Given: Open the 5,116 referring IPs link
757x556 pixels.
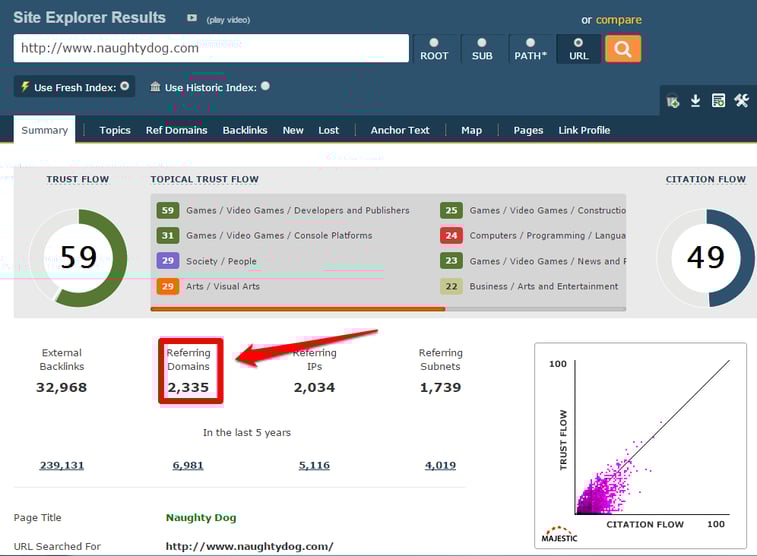Looking at the screenshot, I should [314, 465].
